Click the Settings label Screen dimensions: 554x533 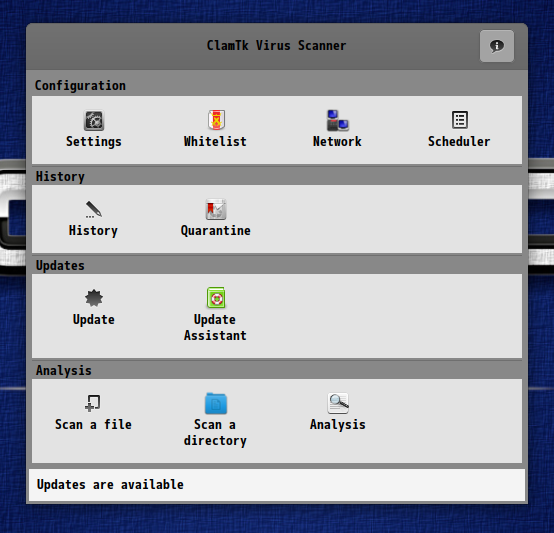tap(94, 142)
